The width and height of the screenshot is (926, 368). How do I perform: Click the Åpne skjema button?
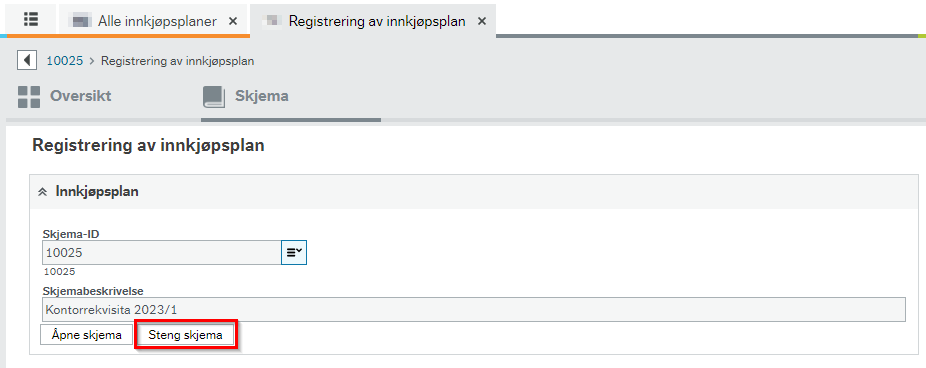click(x=87, y=335)
